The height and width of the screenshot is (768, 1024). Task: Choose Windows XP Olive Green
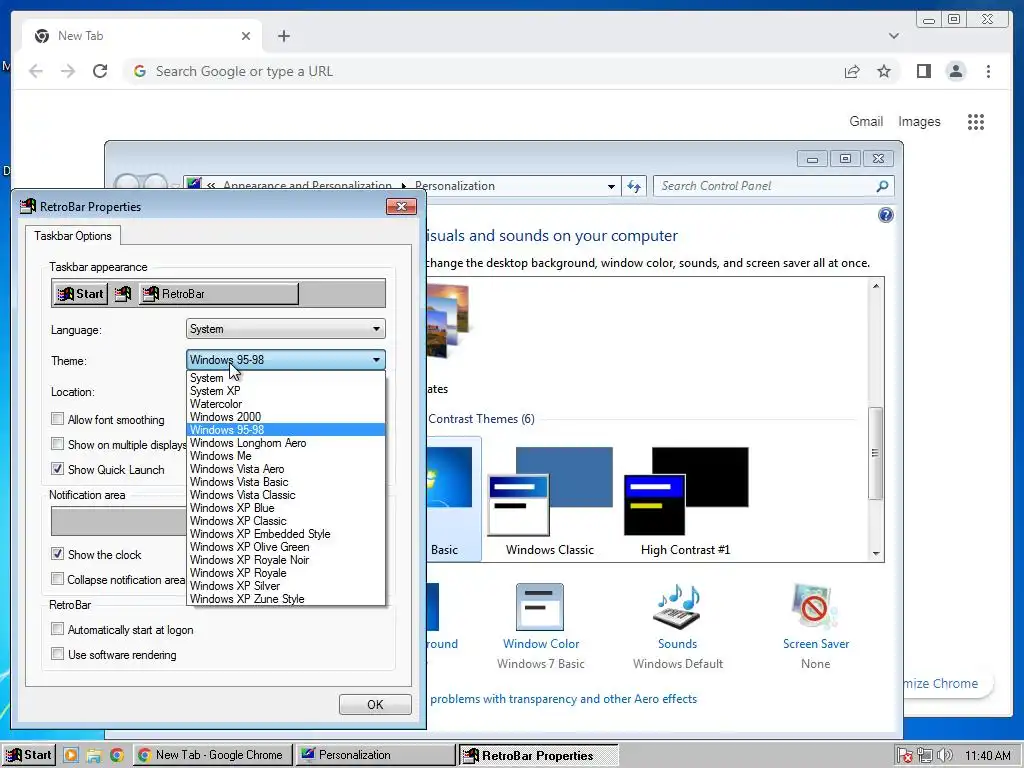(285, 547)
